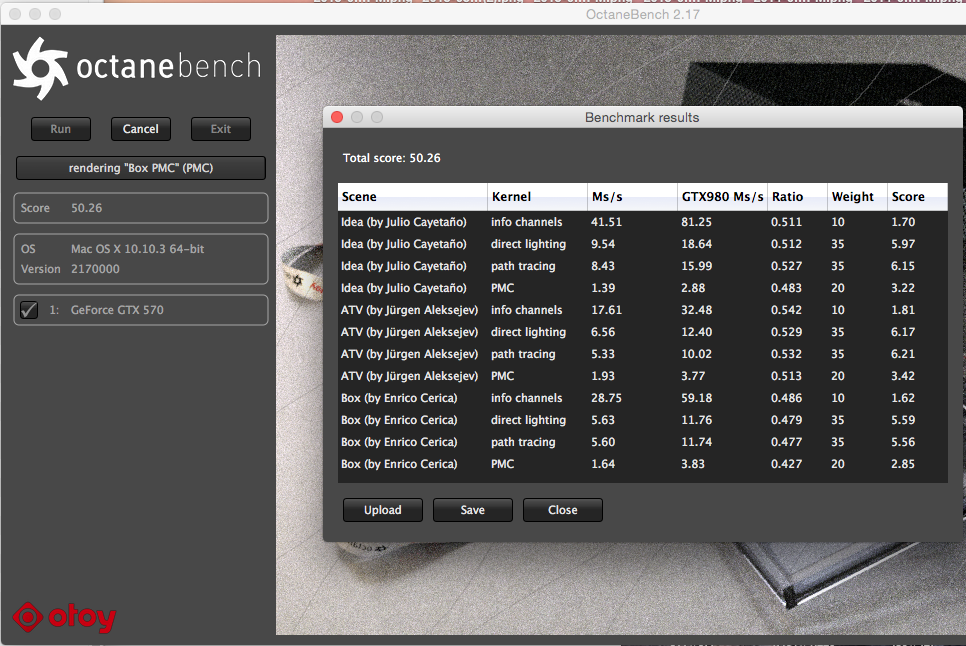This screenshot has height=646, width=966.
Task: Click the Cancel button
Action: pyautogui.click(x=140, y=129)
